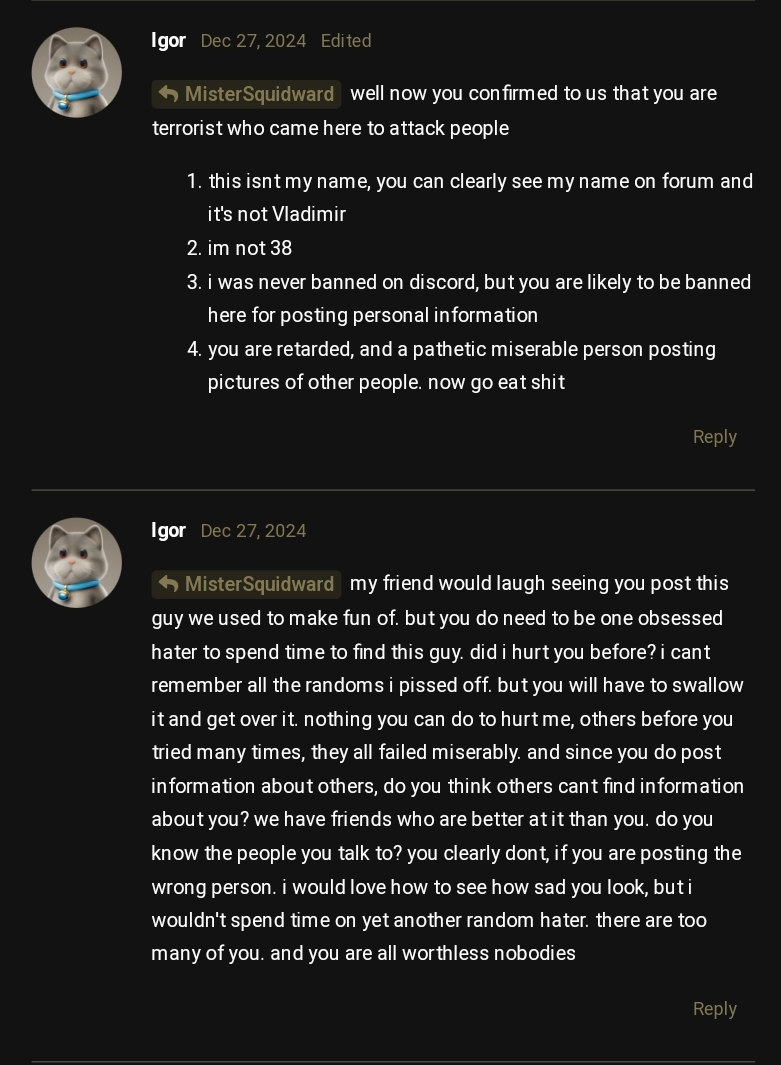The height and width of the screenshot is (1065, 781).
Task: Click the reply arrow icon in the edited comment
Action: pos(168,94)
